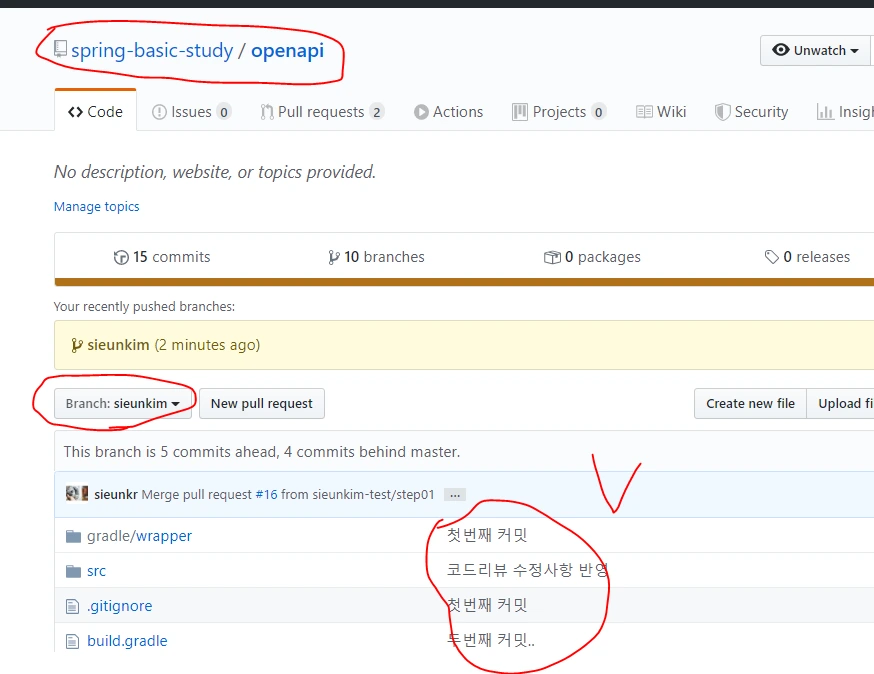874x674 pixels.
Task: Click the gradle/wrapper folder icon
Action: point(73,536)
